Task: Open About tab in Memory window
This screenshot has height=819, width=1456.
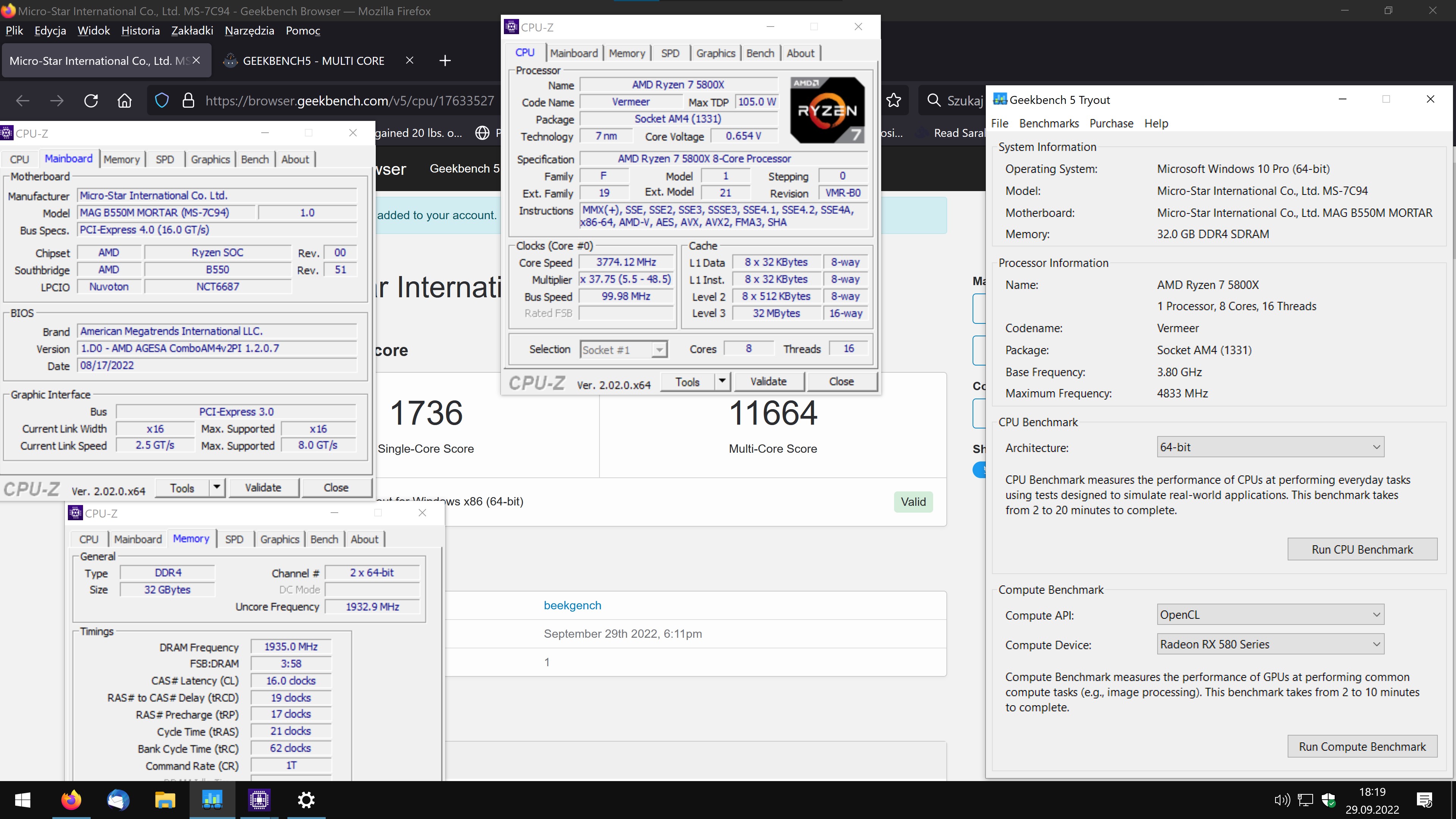Action: (x=364, y=539)
